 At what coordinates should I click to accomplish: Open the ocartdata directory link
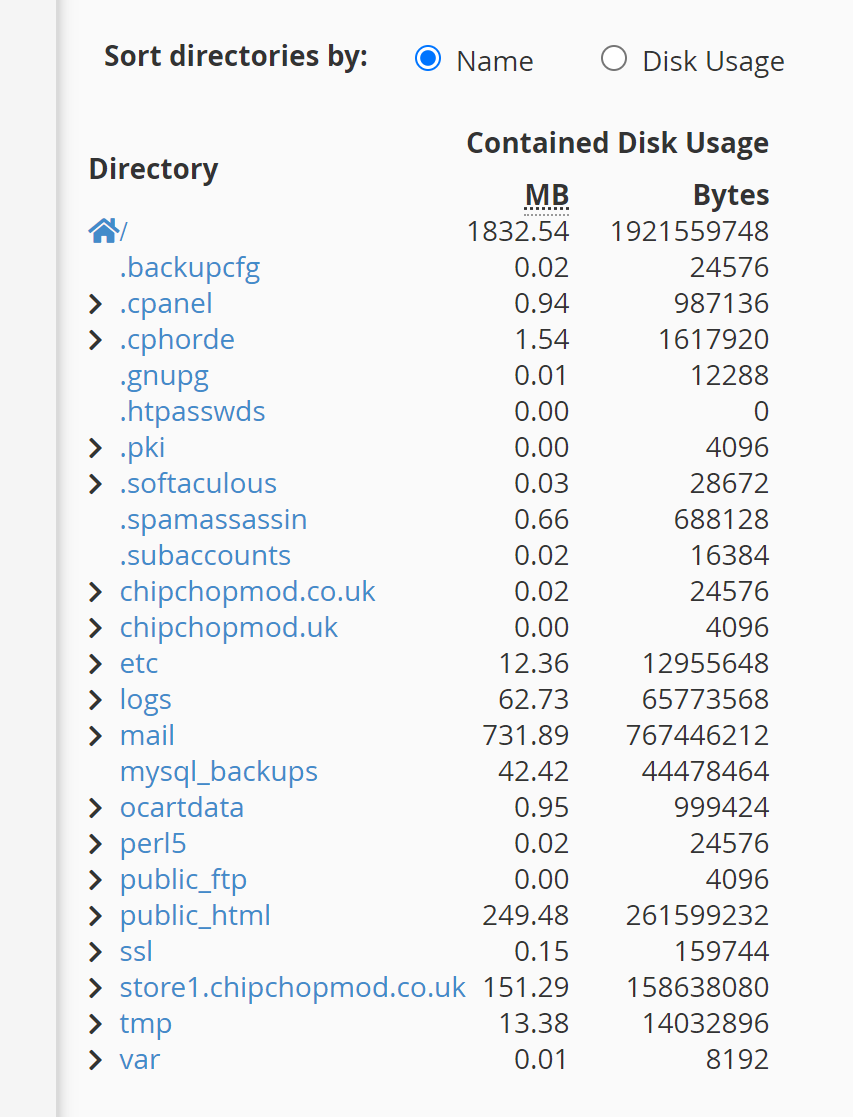[181, 808]
